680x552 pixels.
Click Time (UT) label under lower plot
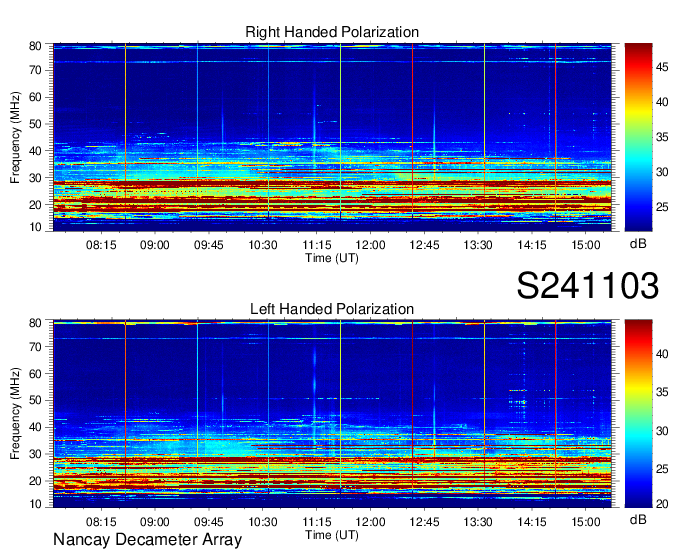(x=332, y=535)
